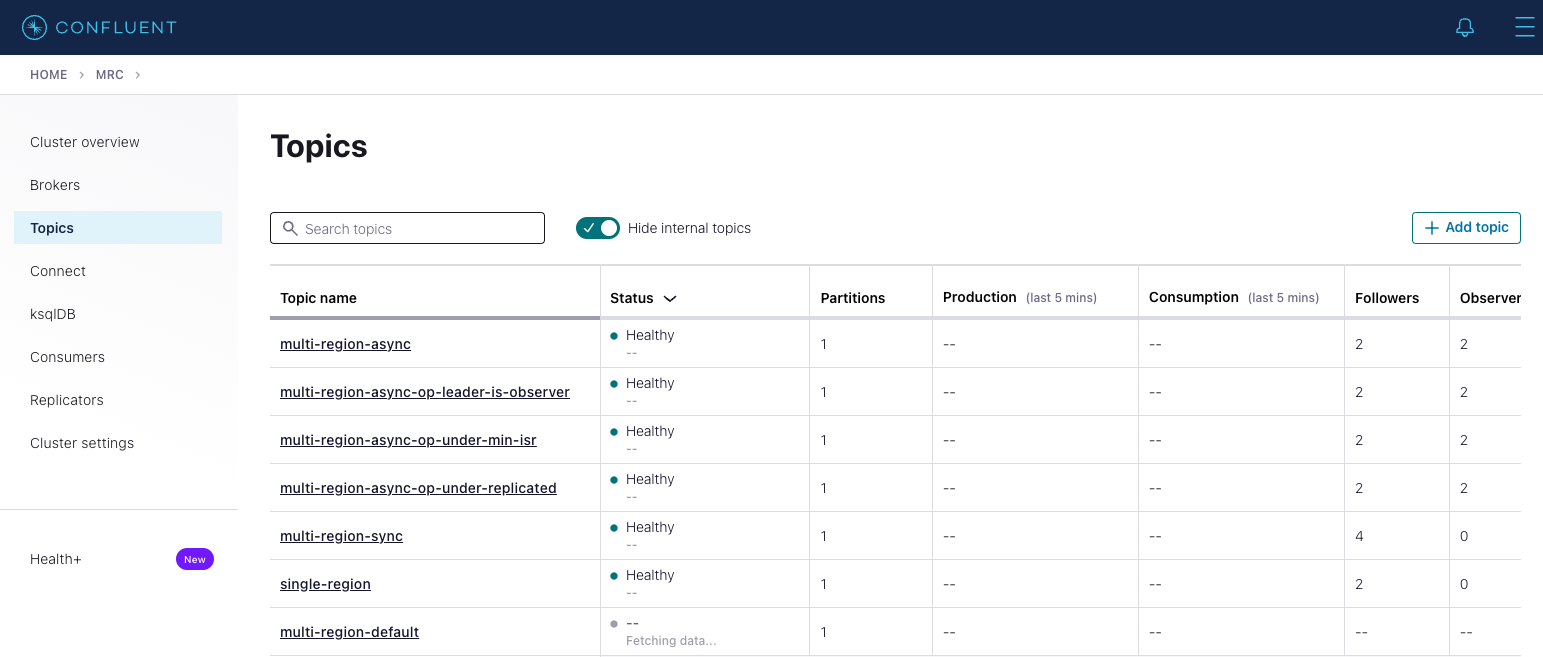This screenshot has height=657, width=1543.
Task: Click the Topic name column header
Action: (x=318, y=298)
